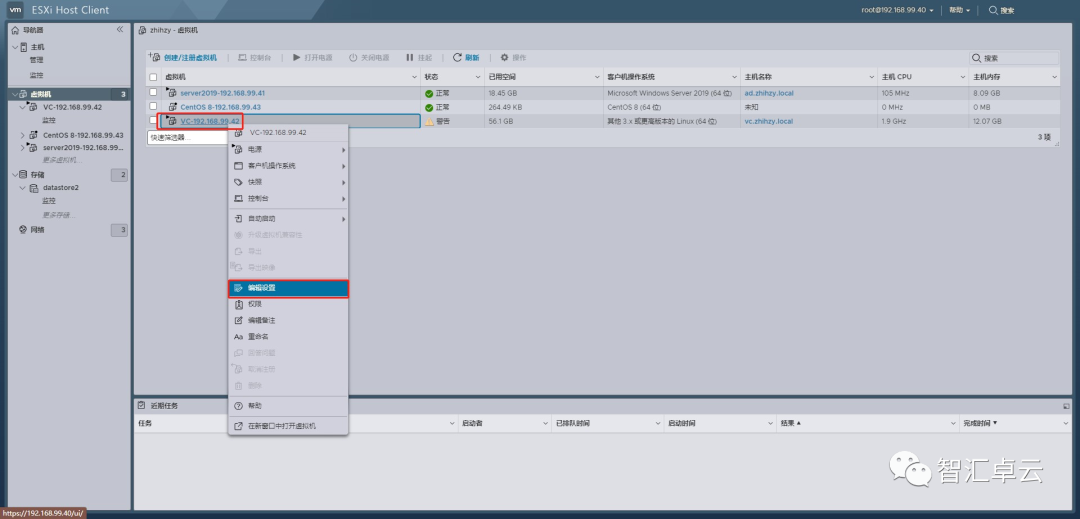Select the host icon beside 主机
1080x519 pixels.
tap(24, 47)
